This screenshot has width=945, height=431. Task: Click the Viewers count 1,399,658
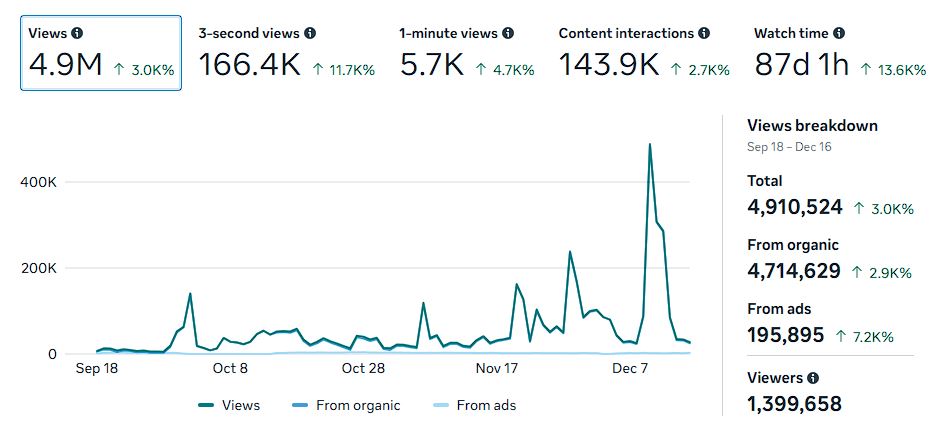coord(794,404)
